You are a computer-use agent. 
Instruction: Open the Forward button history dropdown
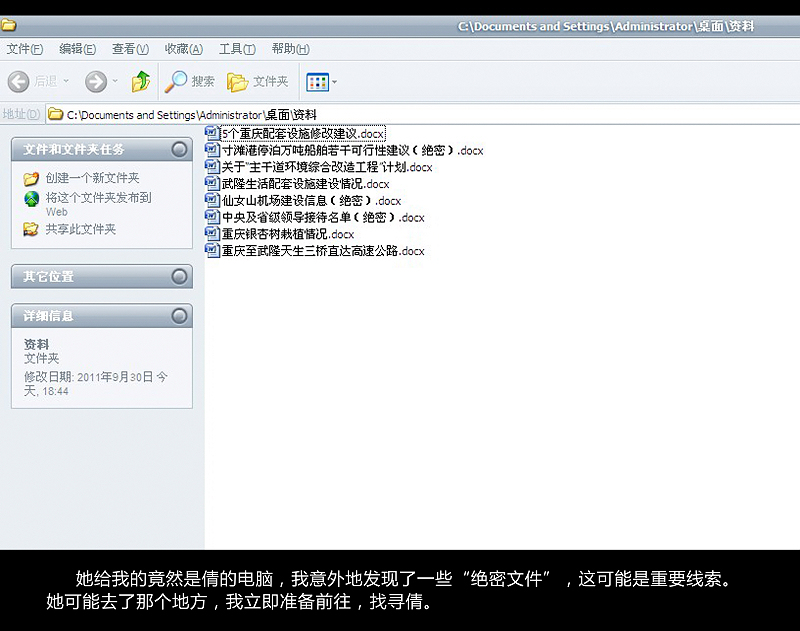coord(115,82)
